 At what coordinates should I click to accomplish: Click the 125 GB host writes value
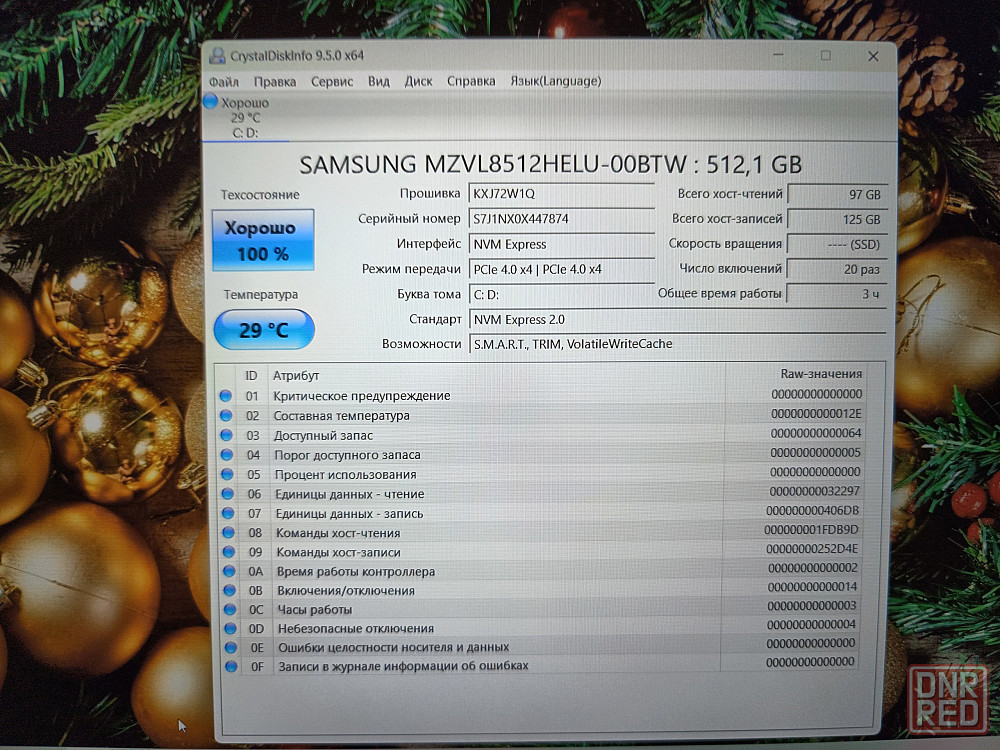pyautogui.click(x=837, y=219)
